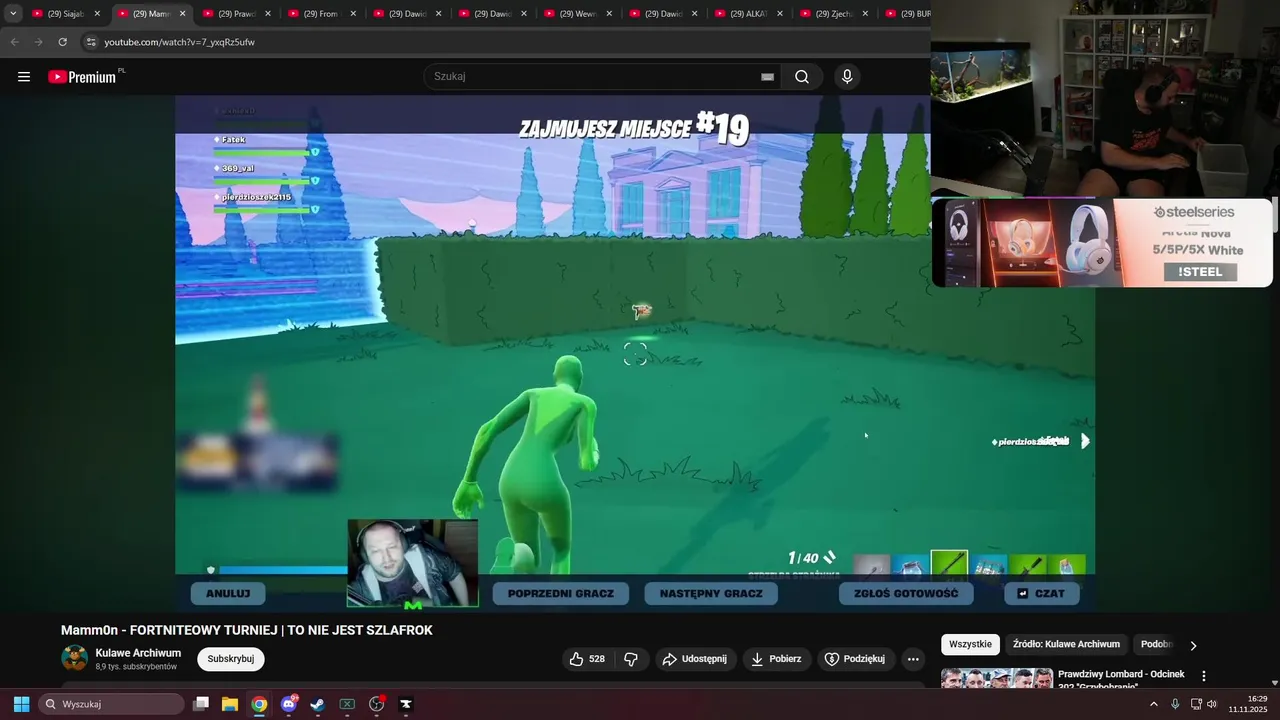Open the system tray volume icon
The height and width of the screenshot is (720, 1280).
[x=1212, y=704]
